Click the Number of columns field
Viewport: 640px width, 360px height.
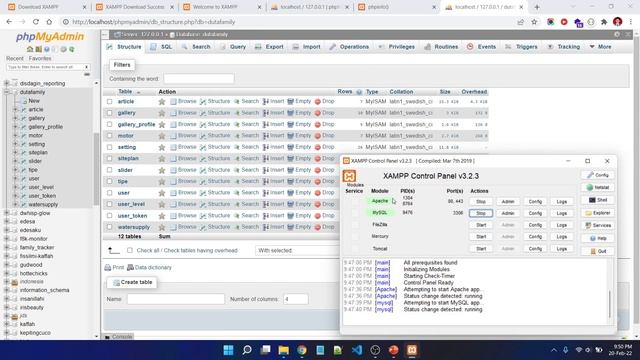(296, 299)
